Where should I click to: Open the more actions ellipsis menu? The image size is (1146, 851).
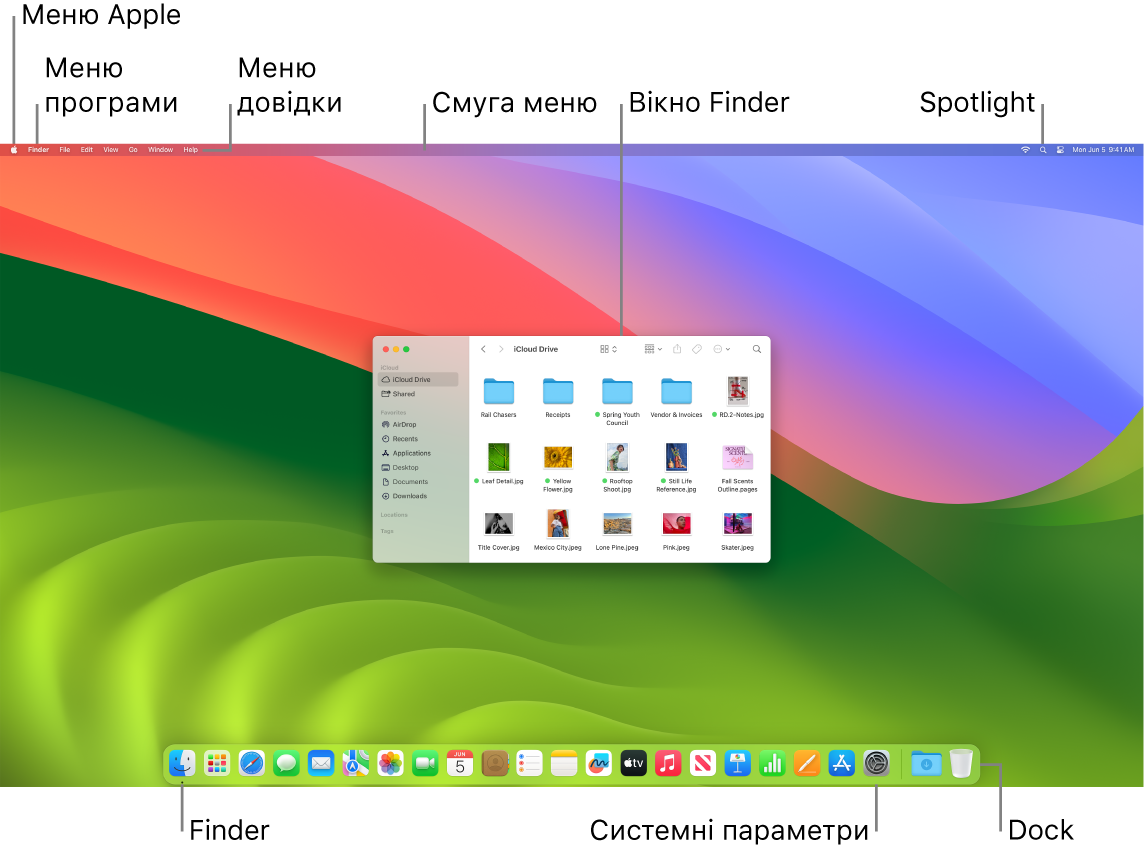coord(721,349)
